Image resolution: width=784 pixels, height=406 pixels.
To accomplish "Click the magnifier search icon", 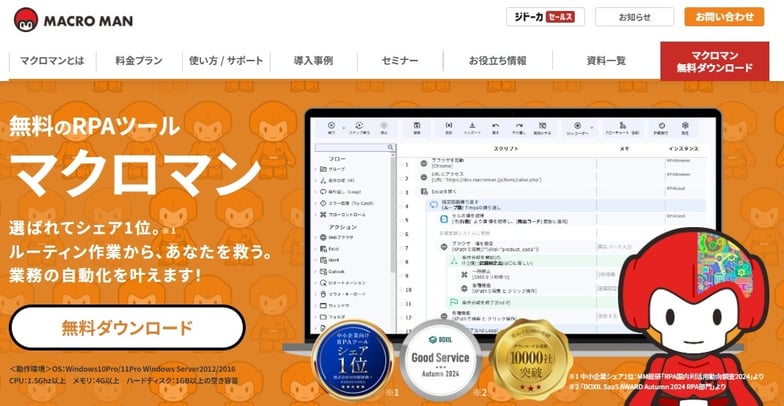I will pyautogui.click(x=391, y=148).
